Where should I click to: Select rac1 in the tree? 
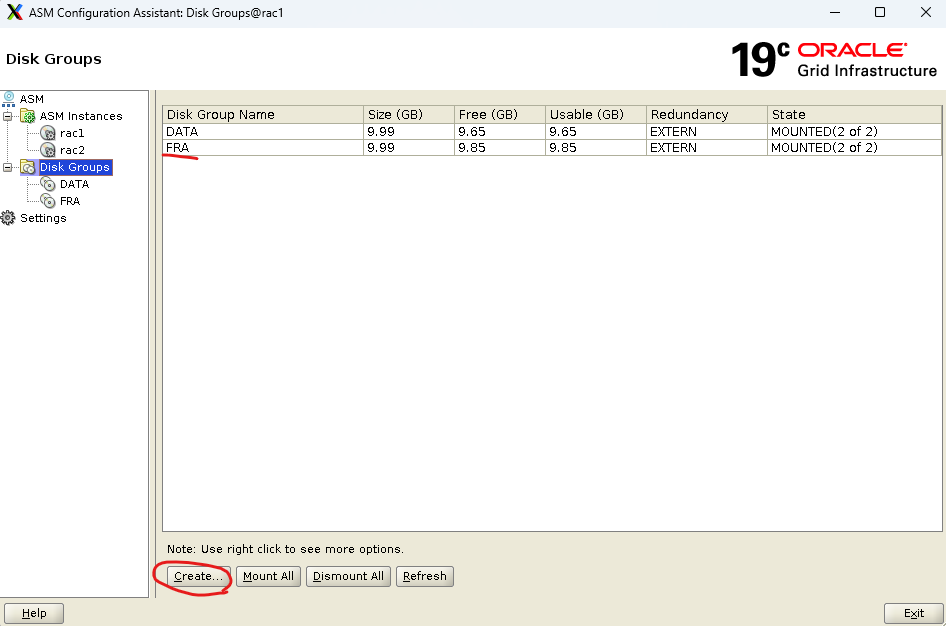point(72,133)
